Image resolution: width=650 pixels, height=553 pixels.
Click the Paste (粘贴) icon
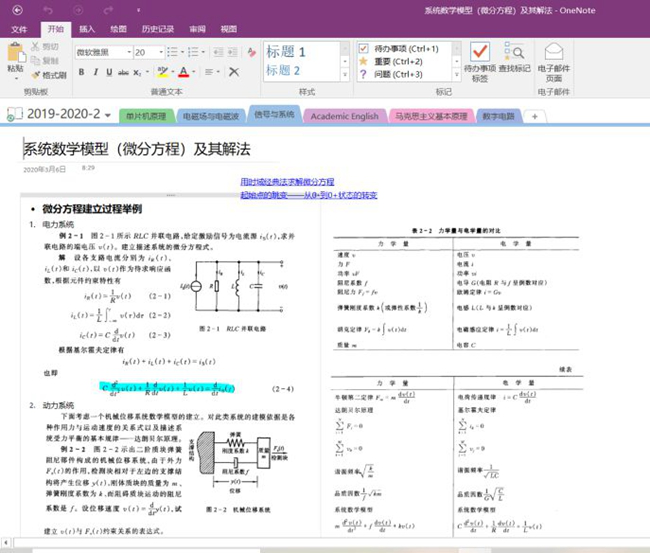[15, 55]
